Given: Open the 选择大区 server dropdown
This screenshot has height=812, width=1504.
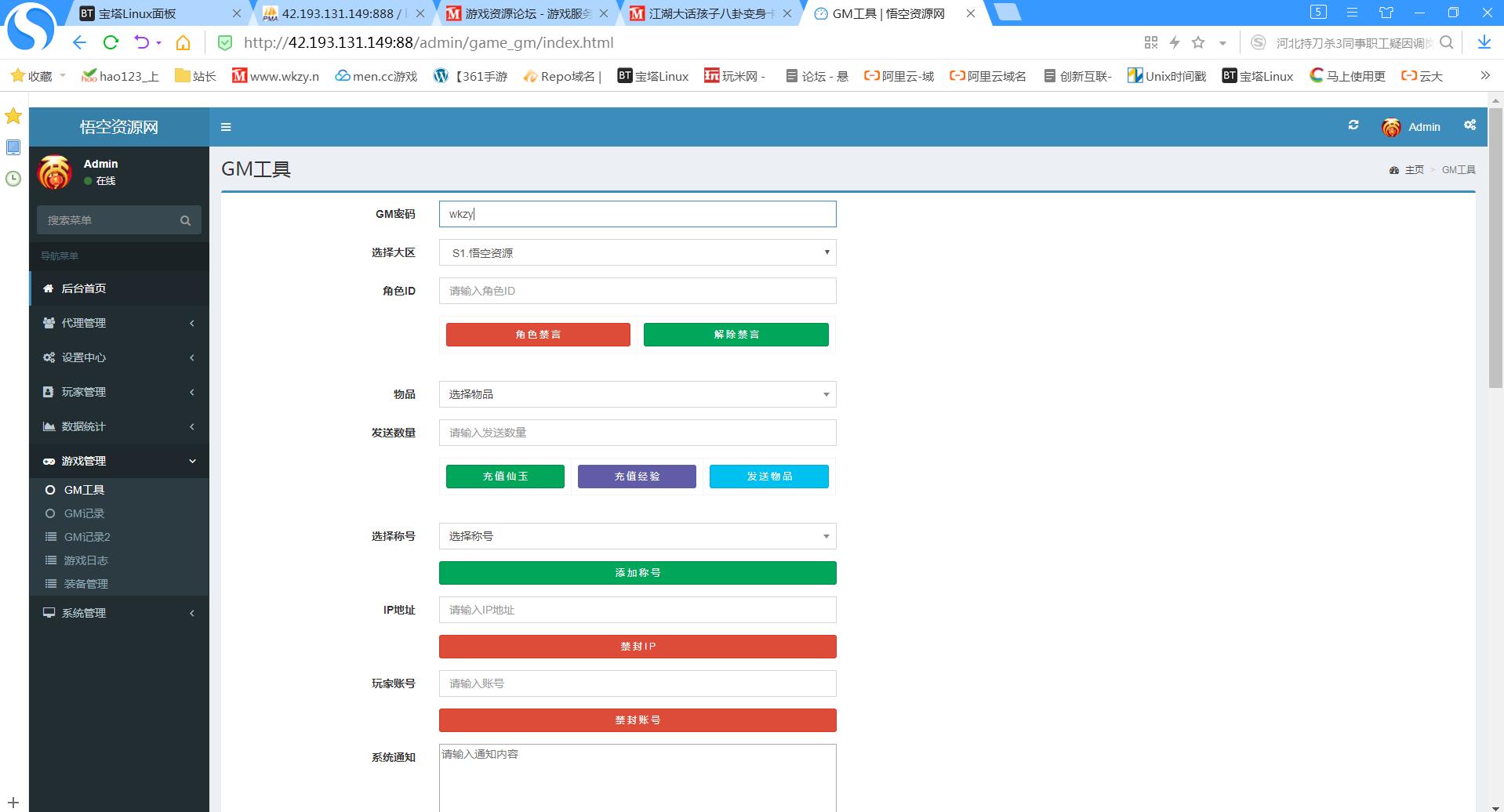Looking at the screenshot, I should (637, 252).
